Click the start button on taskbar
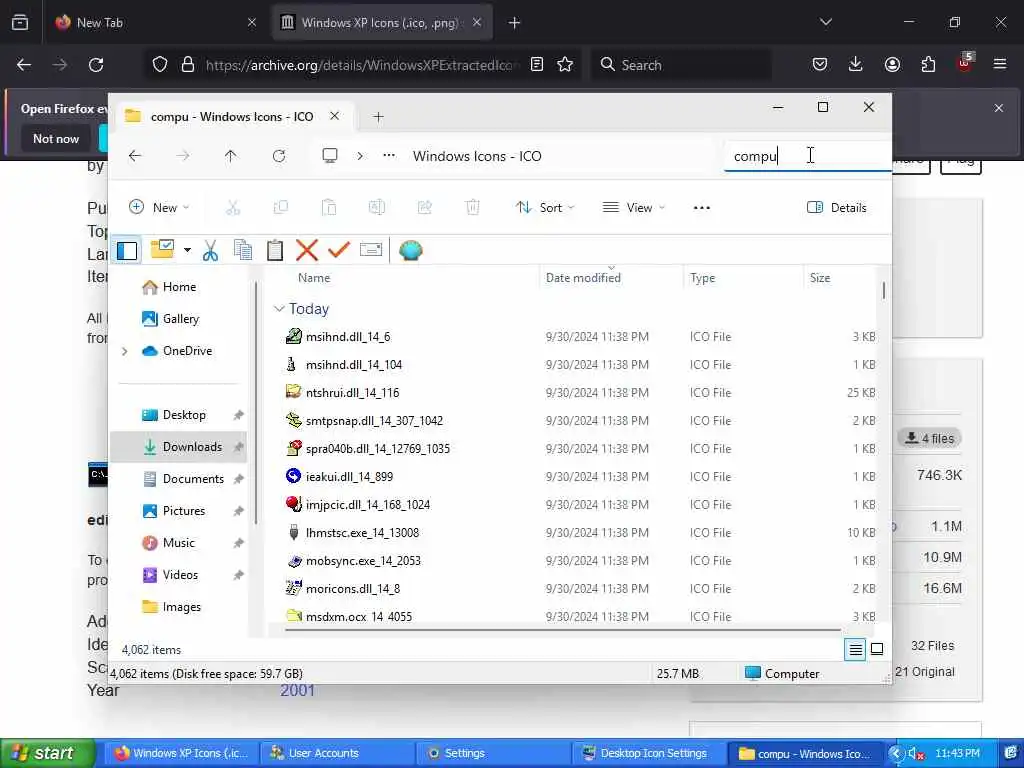Screen dimensions: 1024x768 point(46,753)
